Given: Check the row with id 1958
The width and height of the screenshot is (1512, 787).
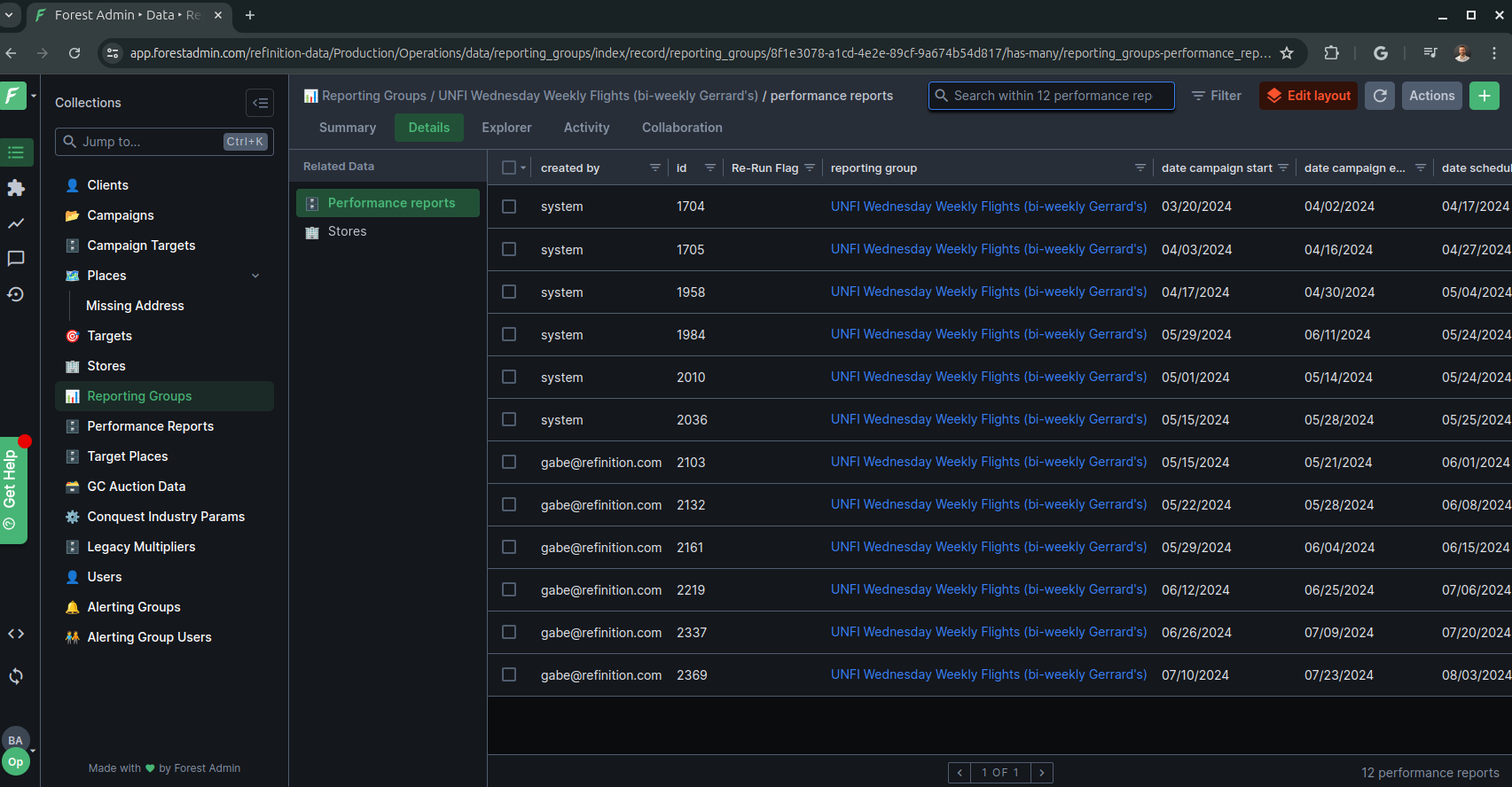Looking at the screenshot, I should 509,292.
